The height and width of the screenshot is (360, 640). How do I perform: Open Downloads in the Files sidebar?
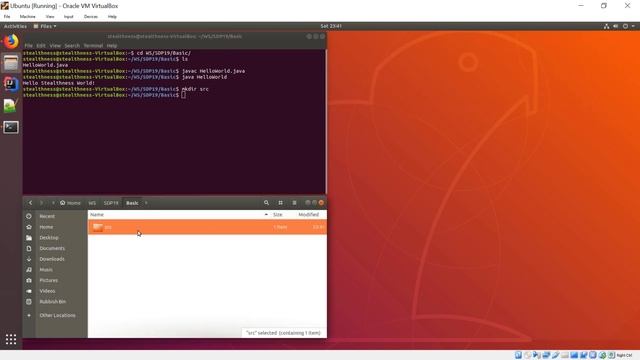click(x=52, y=259)
